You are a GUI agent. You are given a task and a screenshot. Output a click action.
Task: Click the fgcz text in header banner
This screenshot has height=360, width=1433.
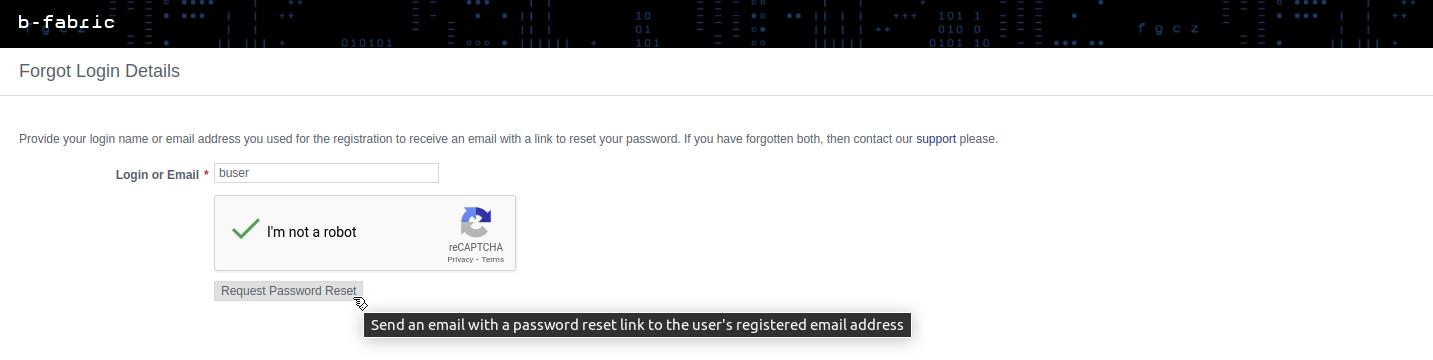click(x=1168, y=28)
